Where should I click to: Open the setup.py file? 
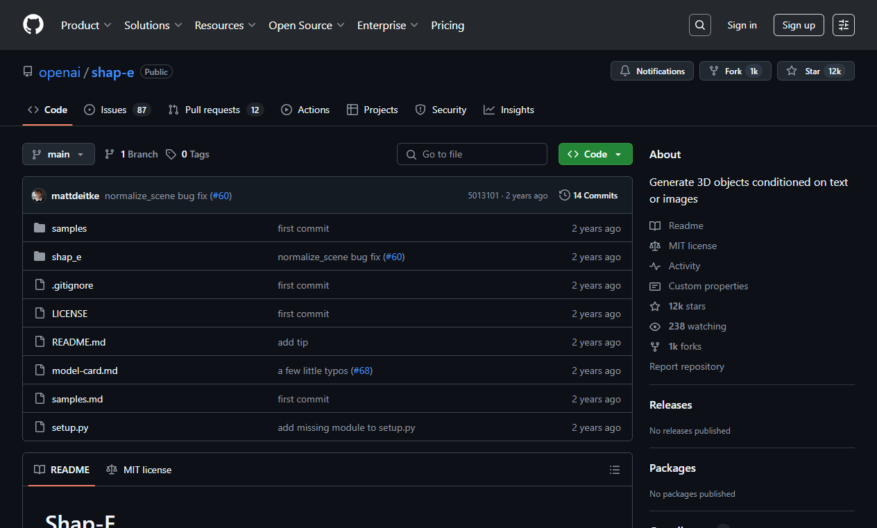70,428
